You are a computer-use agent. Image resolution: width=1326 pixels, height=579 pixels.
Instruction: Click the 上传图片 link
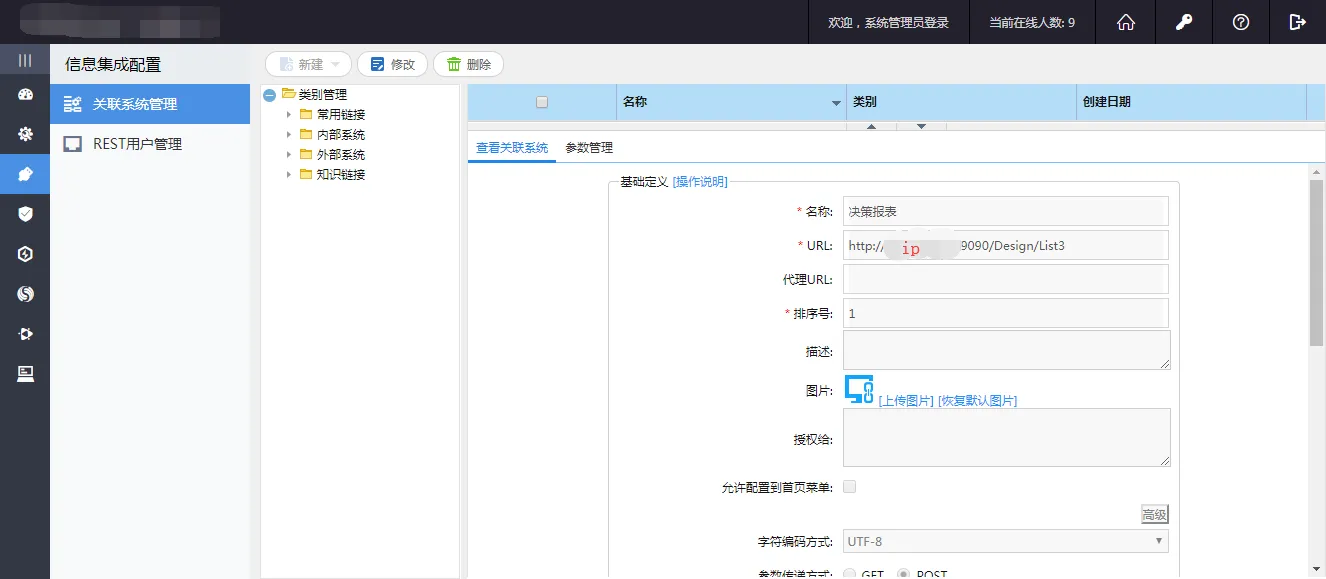pyautogui.click(x=906, y=401)
